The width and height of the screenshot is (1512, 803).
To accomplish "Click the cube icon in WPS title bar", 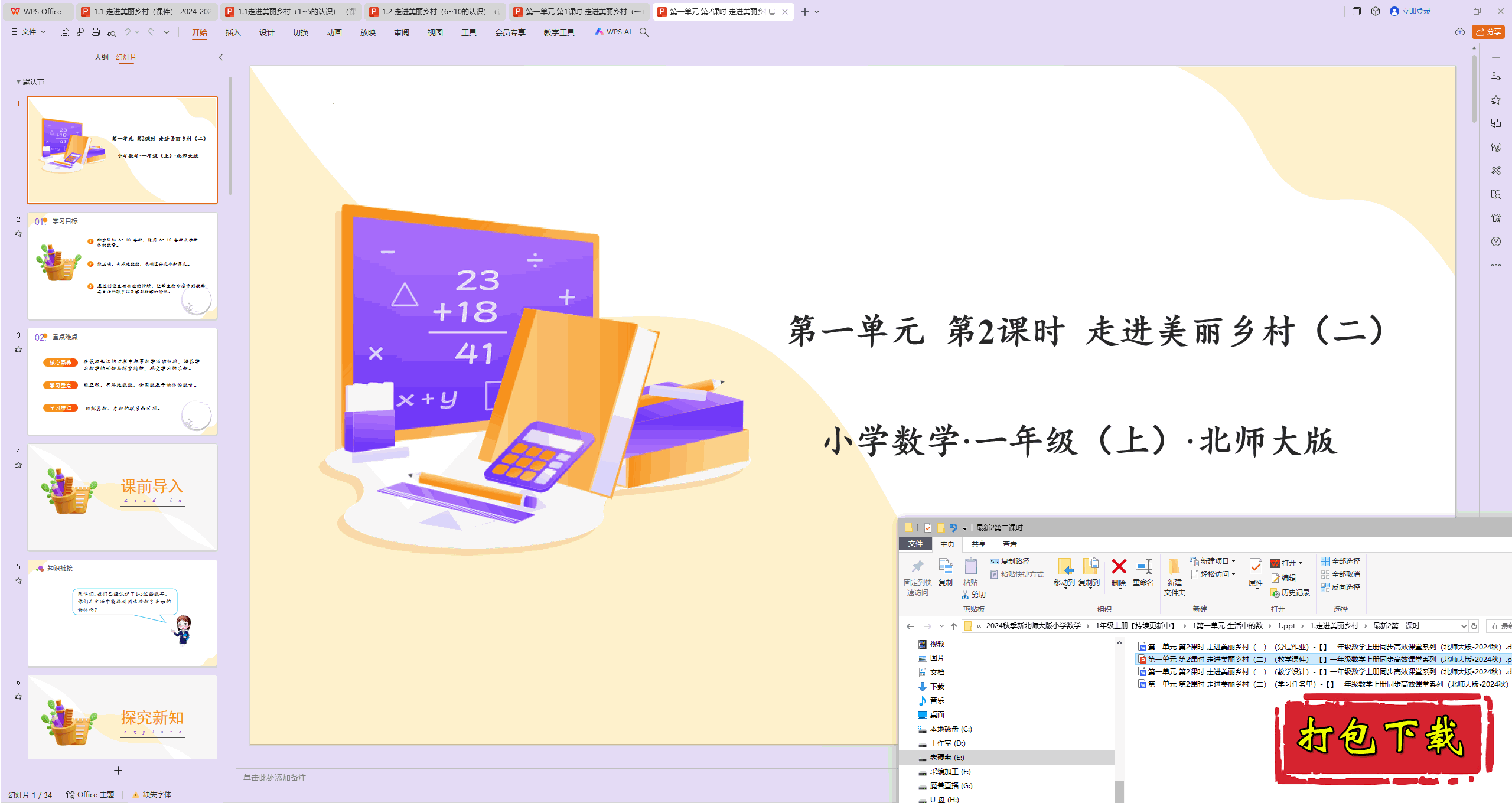I will coord(1376,11).
